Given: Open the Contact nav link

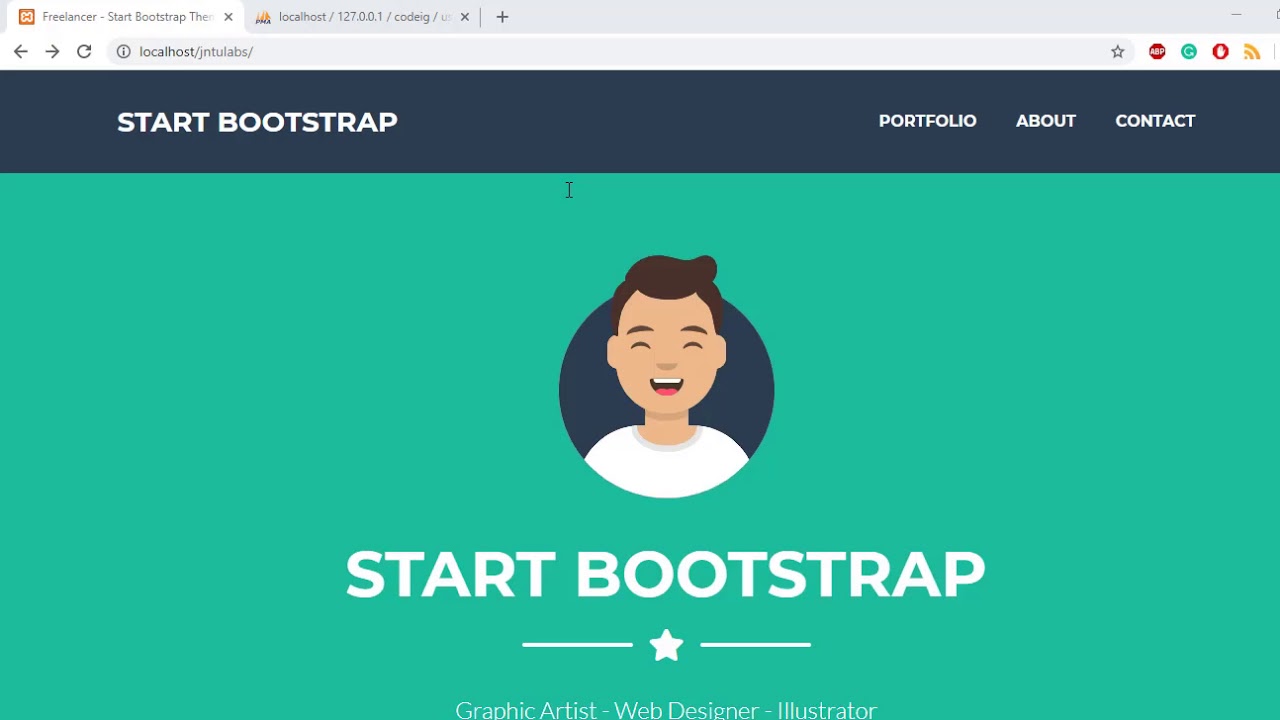Looking at the screenshot, I should pyautogui.click(x=1155, y=121).
